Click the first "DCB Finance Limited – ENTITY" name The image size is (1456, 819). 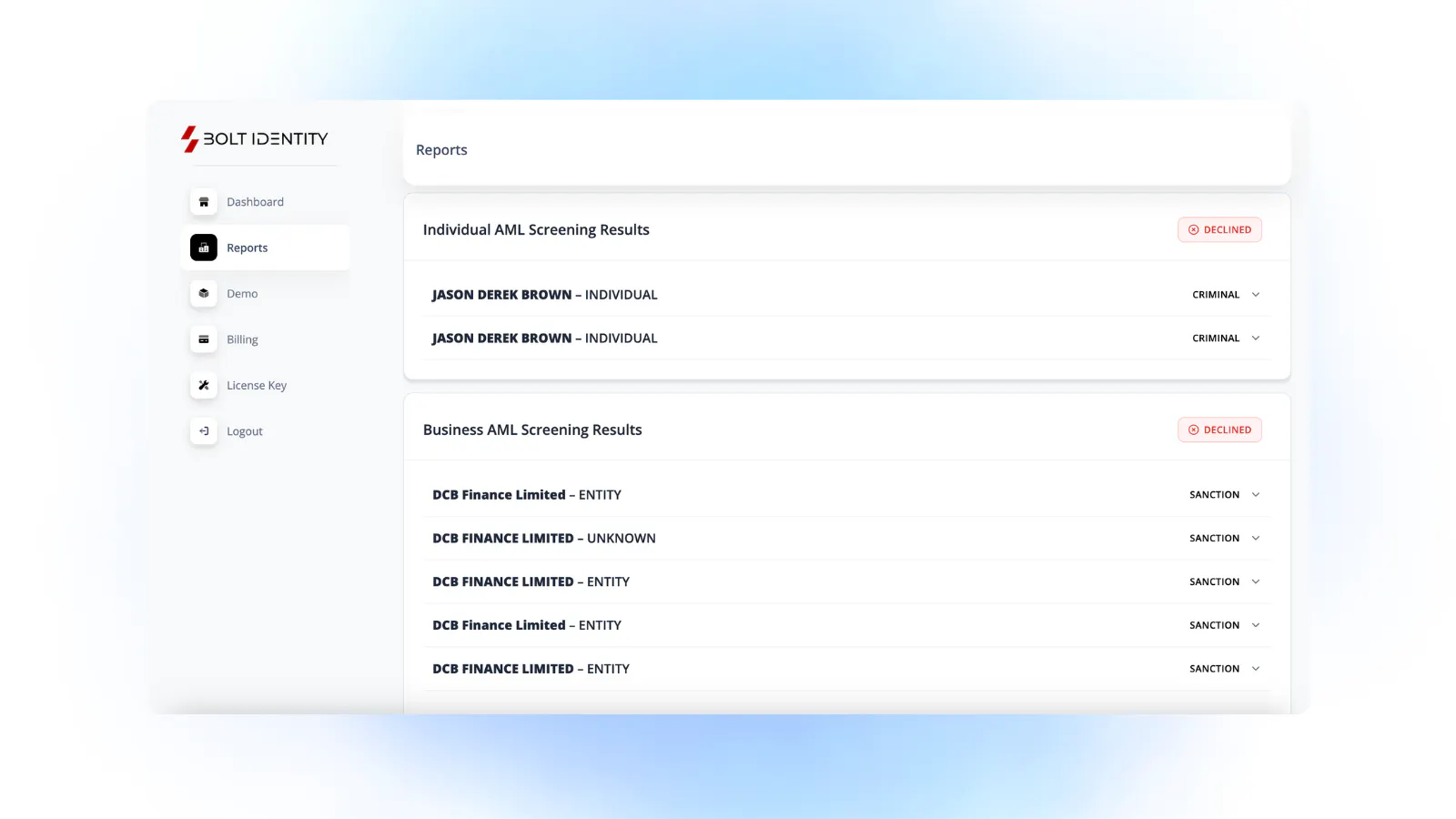pyautogui.click(x=527, y=495)
